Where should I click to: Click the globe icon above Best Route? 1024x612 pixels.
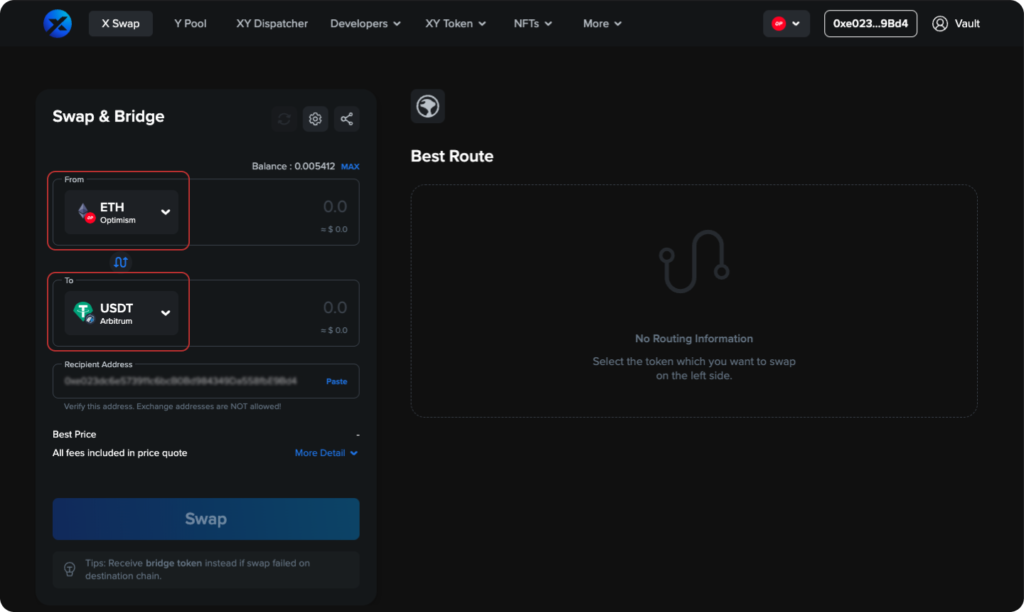coord(428,106)
